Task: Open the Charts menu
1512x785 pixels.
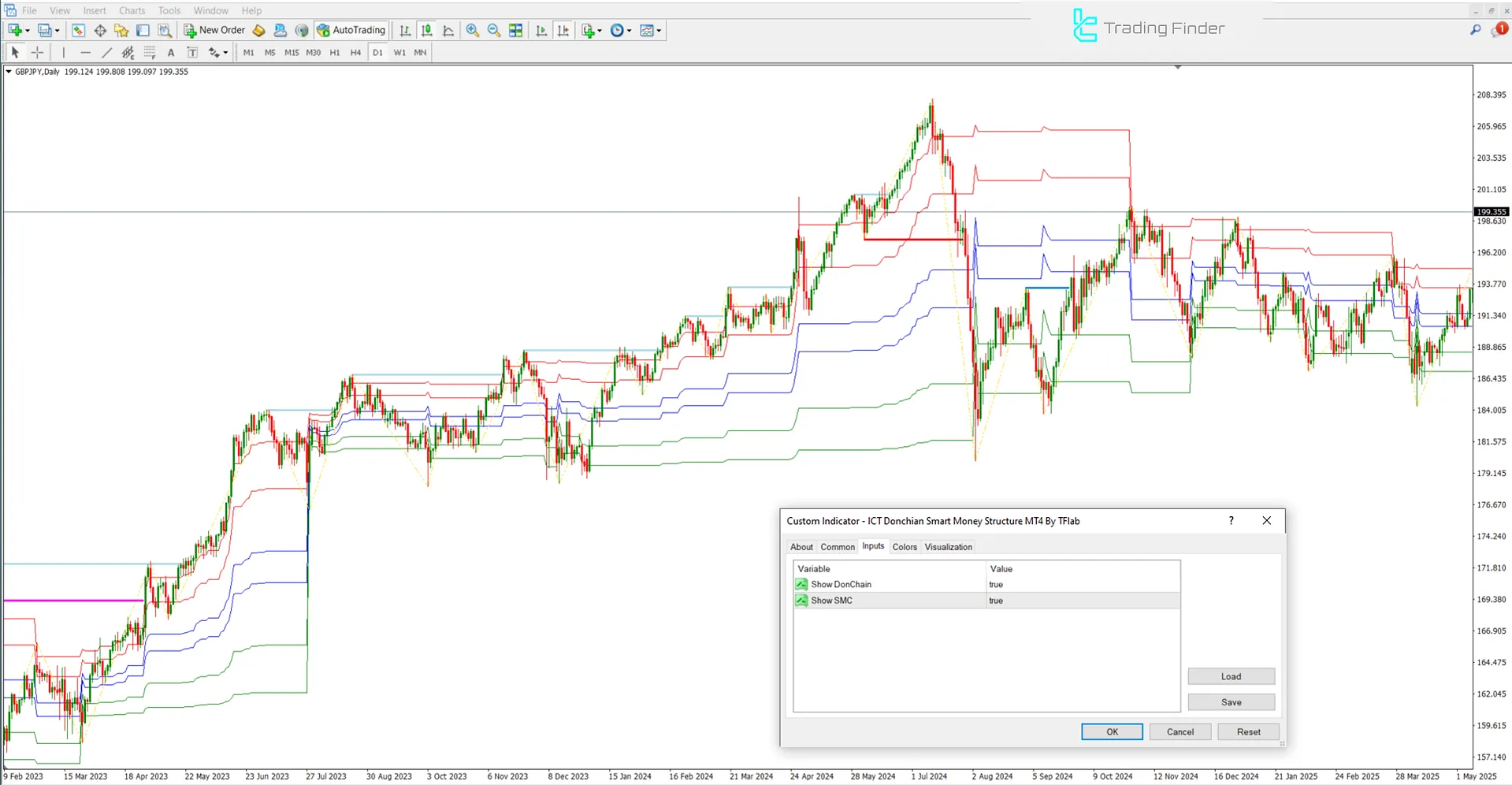Action: coord(132,10)
